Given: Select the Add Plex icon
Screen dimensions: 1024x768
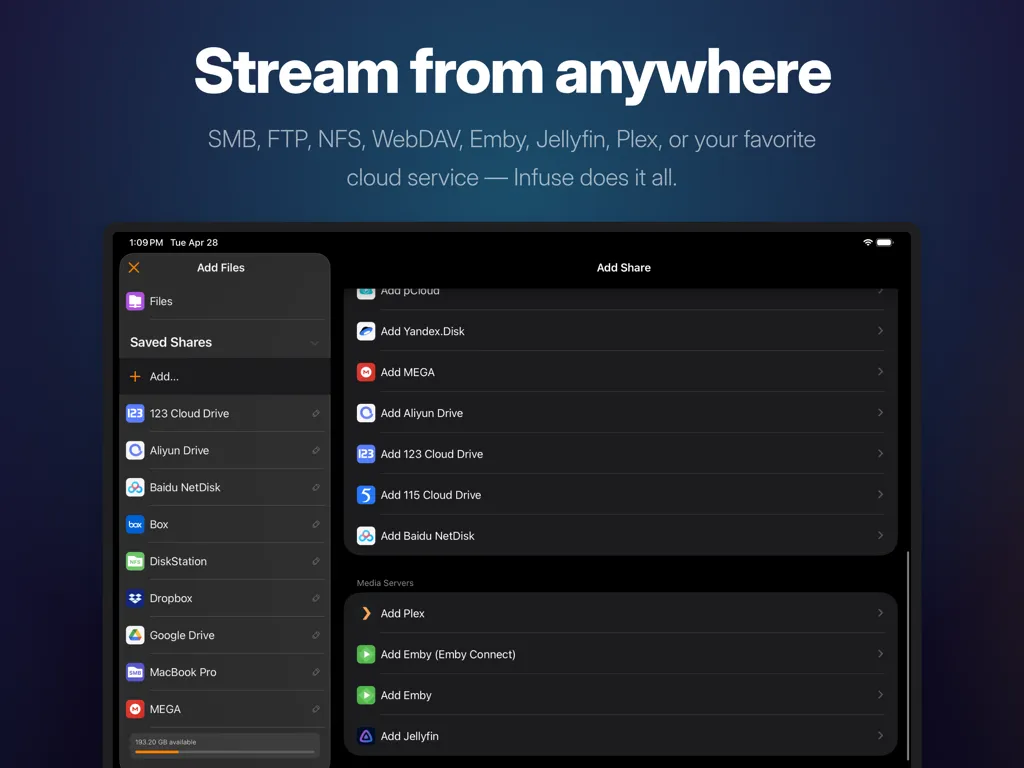Looking at the screenshot, I should click(366, 613).
